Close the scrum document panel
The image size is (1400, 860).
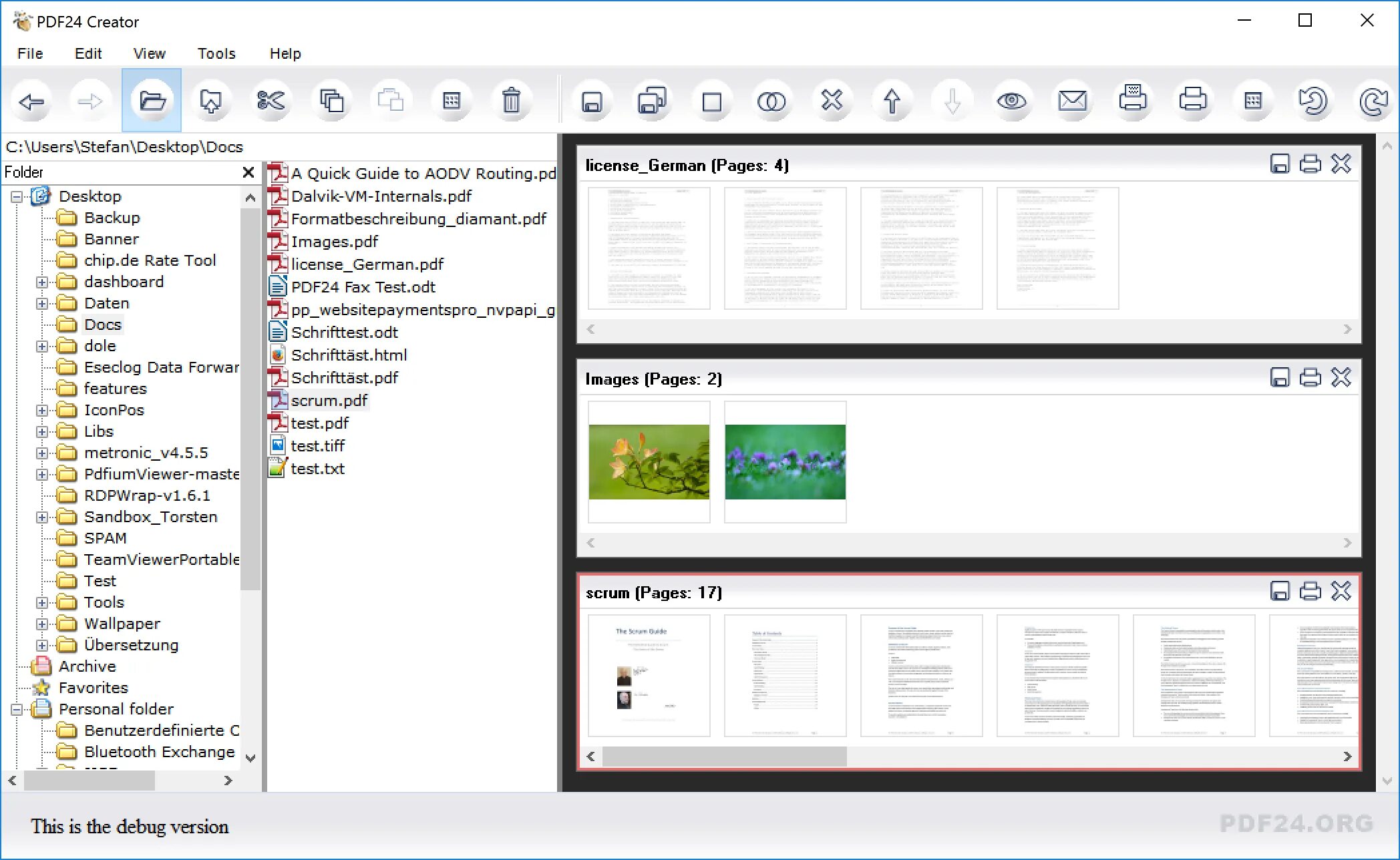pos(1341,592)
